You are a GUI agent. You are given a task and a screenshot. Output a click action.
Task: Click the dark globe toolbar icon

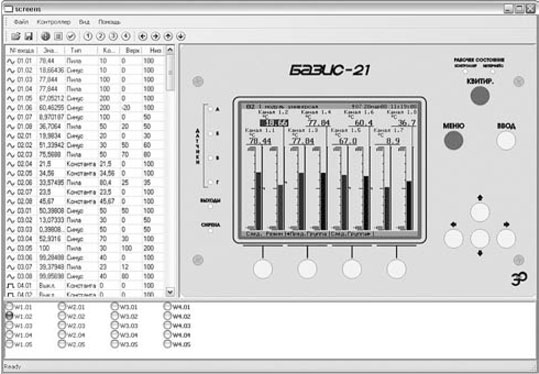46,36
